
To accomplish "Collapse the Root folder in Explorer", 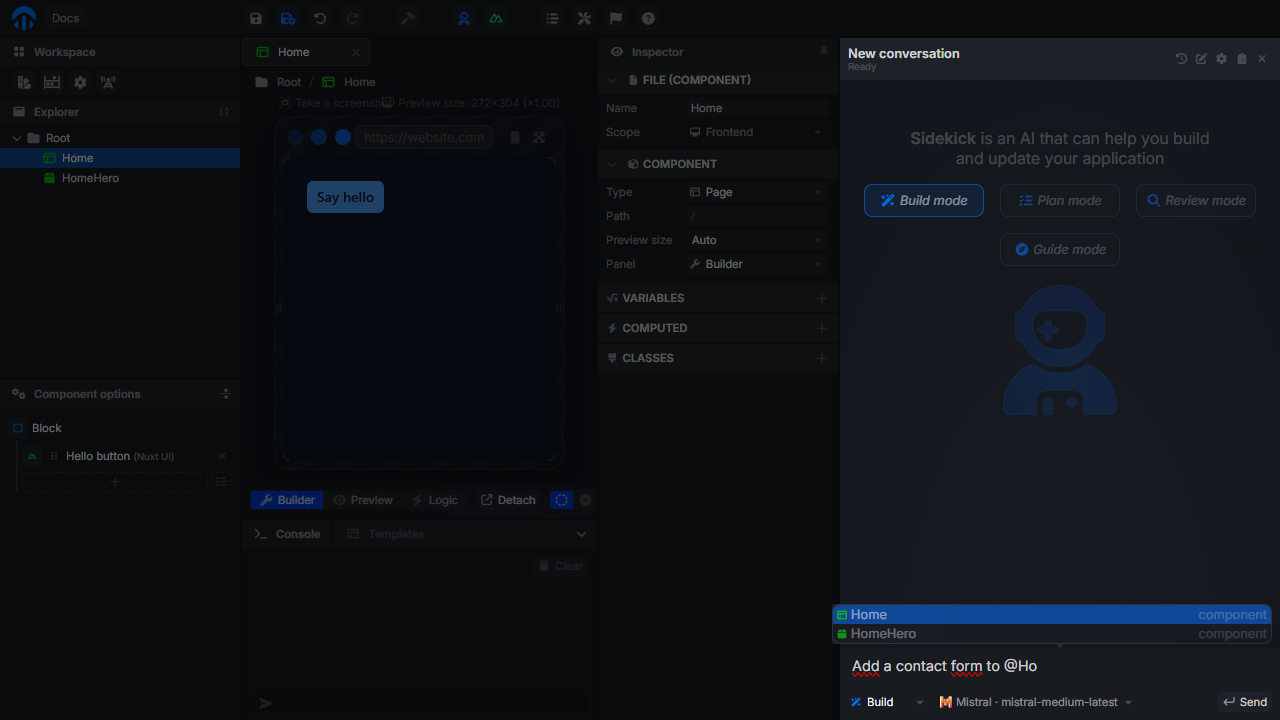I will click(17, 138).
